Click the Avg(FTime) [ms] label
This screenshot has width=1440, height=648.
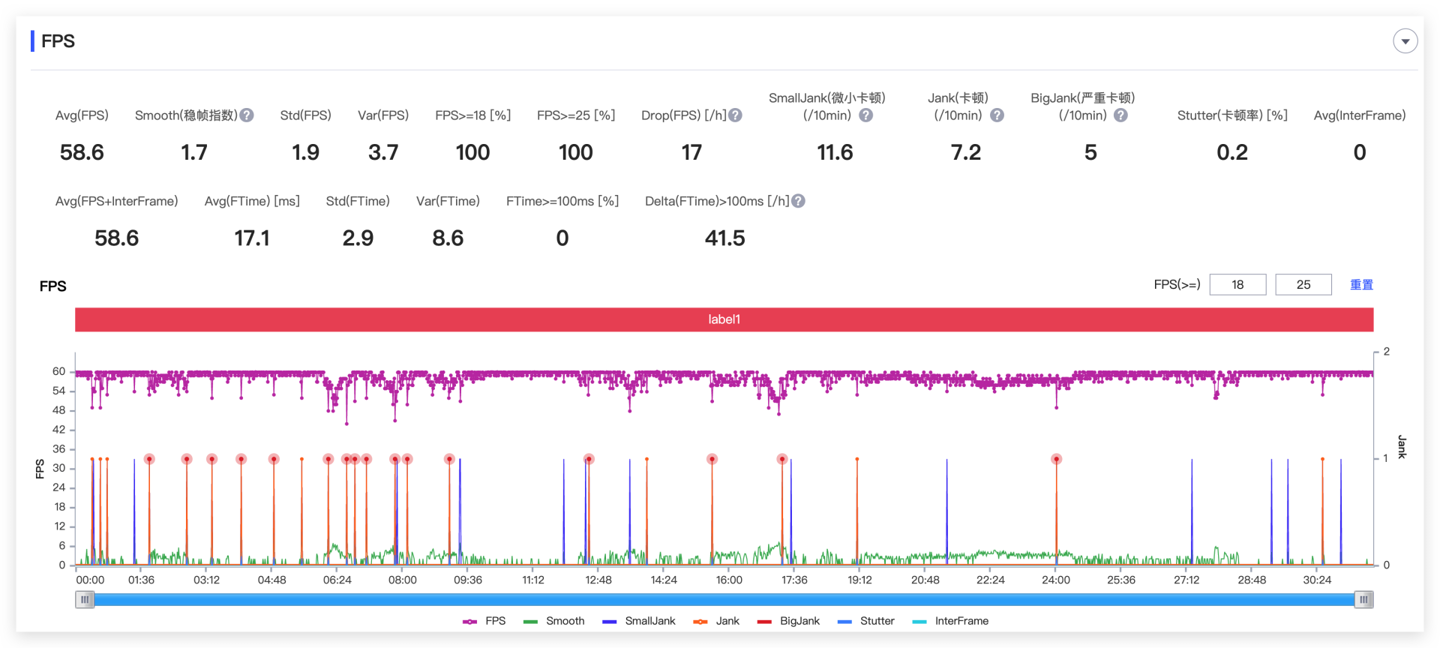[252, 201]
